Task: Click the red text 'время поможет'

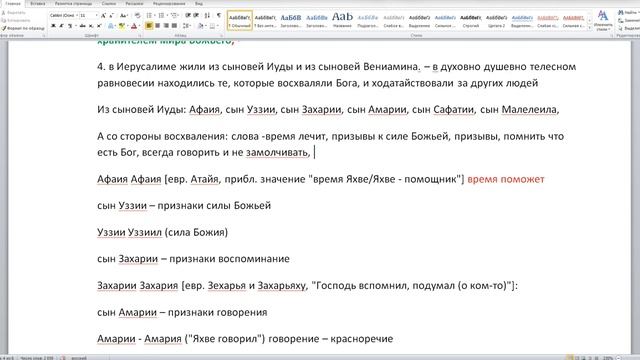Action: click(x=506, y=179)
